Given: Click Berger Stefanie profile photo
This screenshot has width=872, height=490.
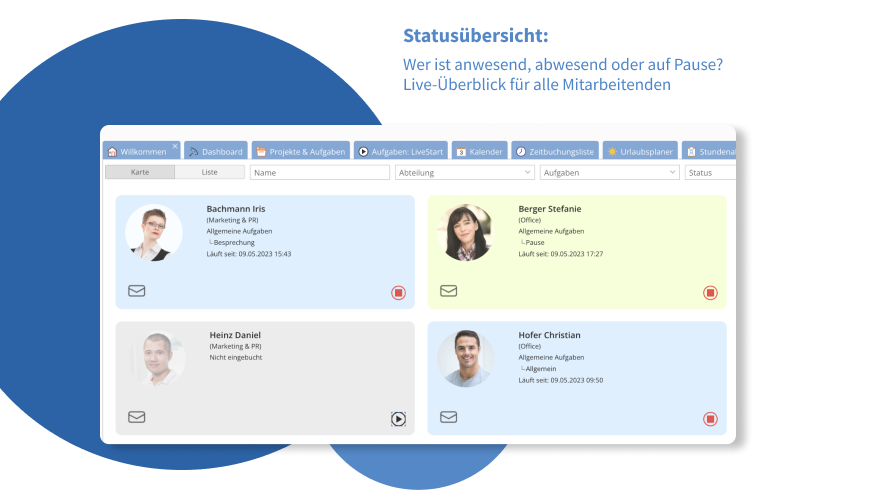Looking at the screenshot, I should pos(465,232).
